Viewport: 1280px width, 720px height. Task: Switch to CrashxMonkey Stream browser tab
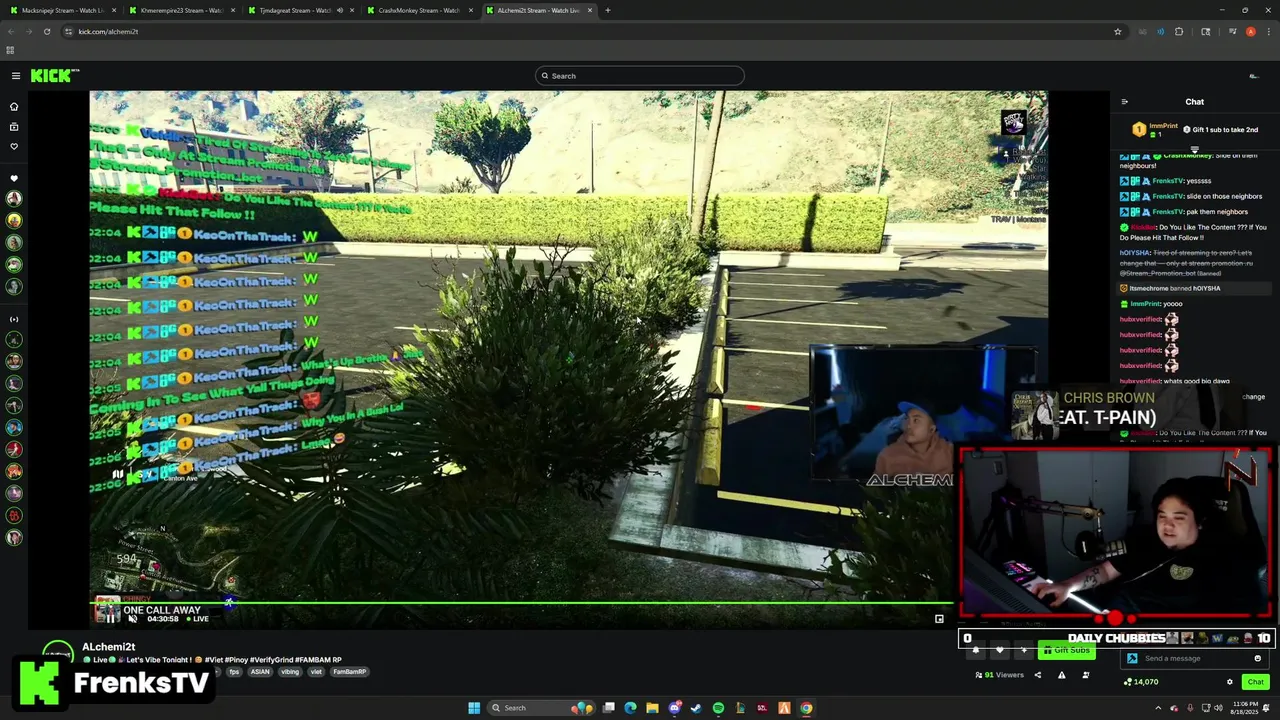coord(420,10)
